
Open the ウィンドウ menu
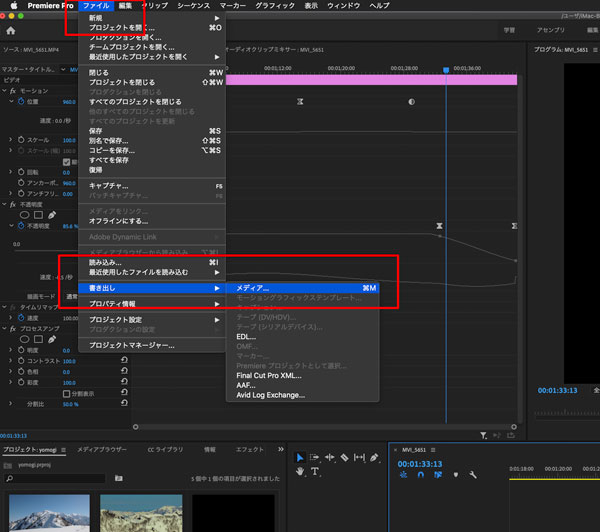[344, 5]
